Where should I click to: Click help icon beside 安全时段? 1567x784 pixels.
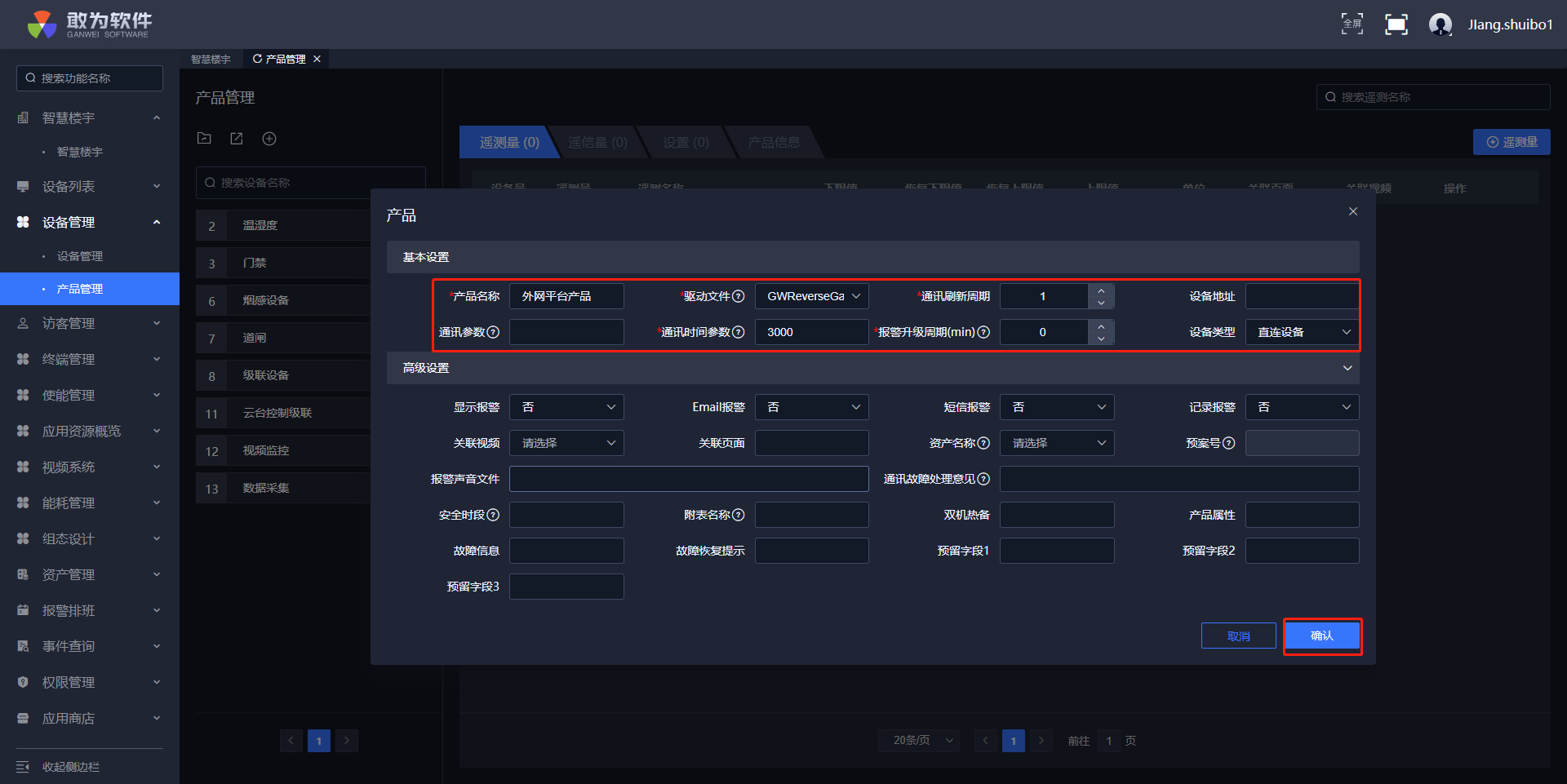(493, 515)
